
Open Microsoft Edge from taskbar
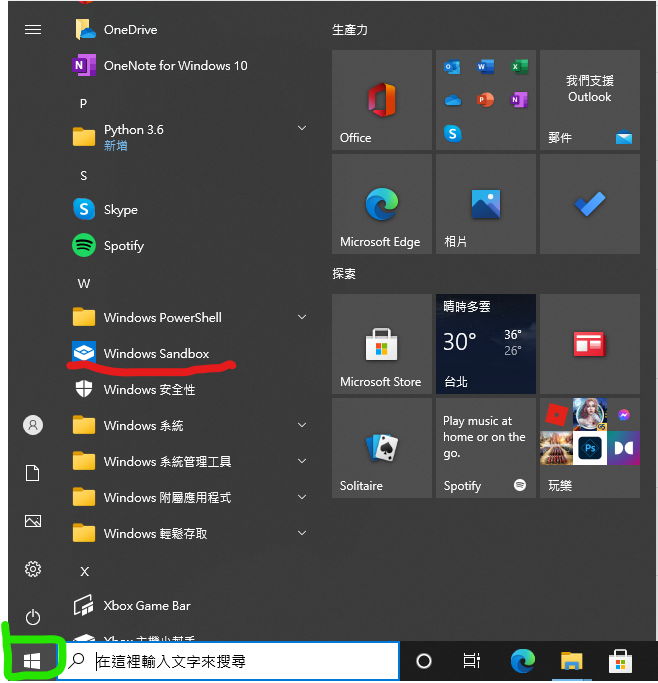click(x=523, y=661)
